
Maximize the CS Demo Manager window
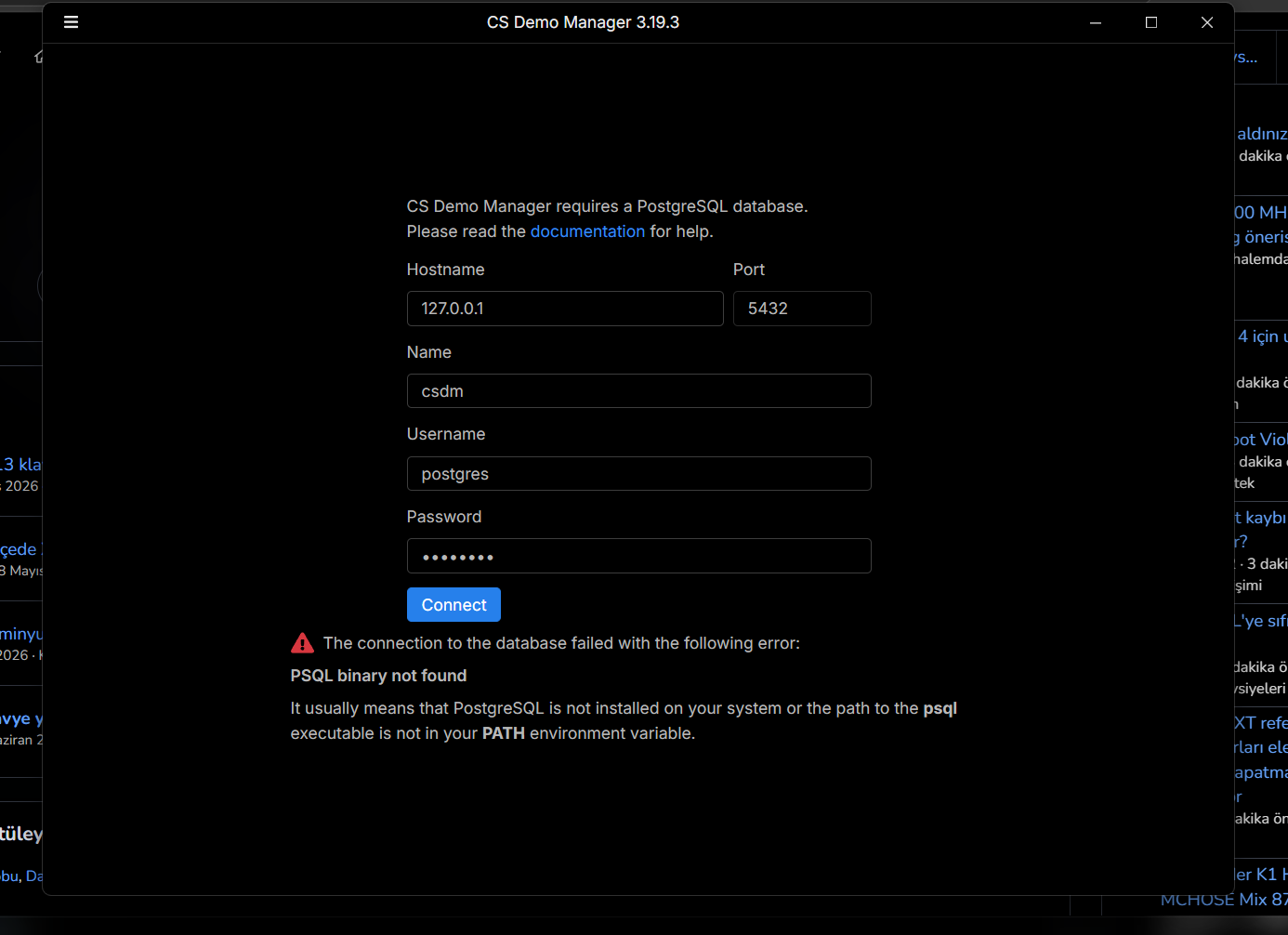[1151, 22]
